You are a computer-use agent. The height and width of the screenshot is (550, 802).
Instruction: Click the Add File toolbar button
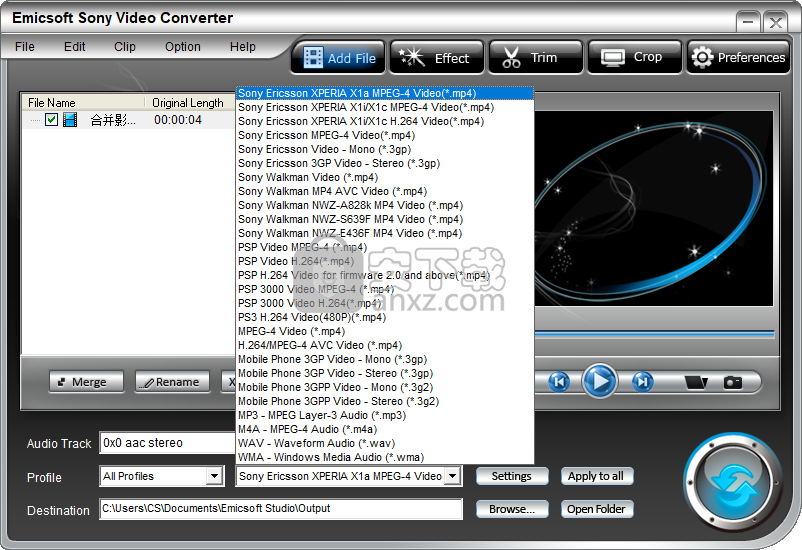coord(339,57)
